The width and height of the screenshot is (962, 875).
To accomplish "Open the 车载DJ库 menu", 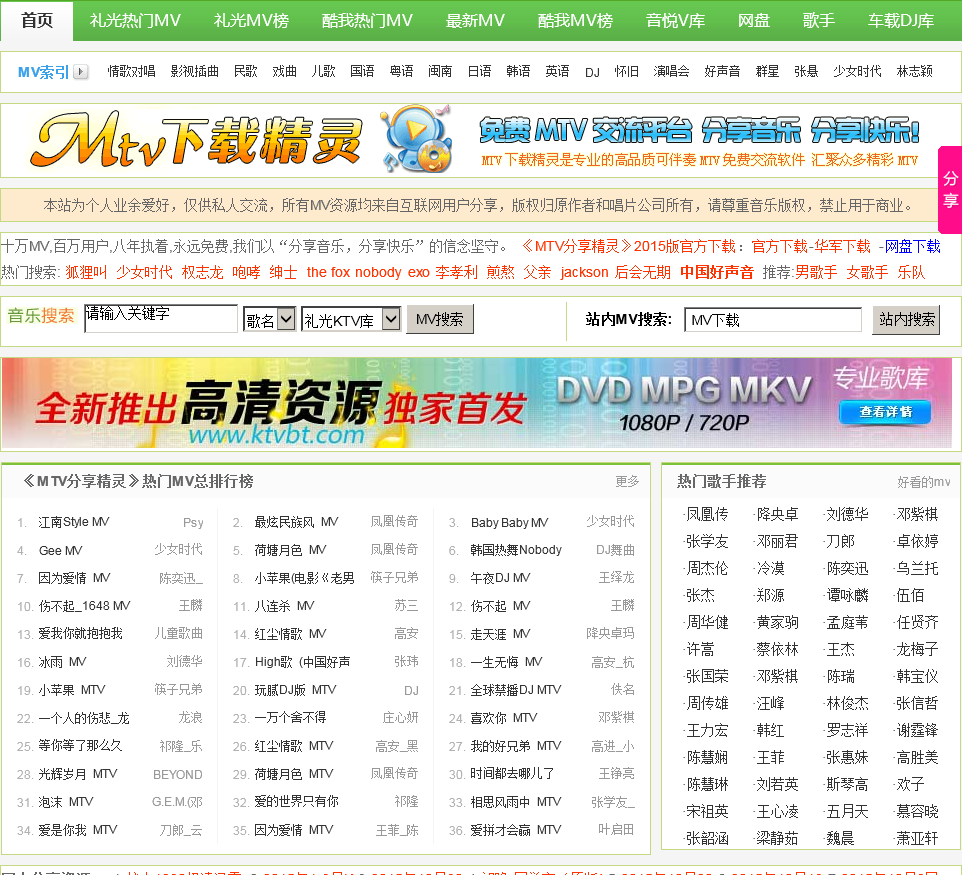I will pyautogui.click(x=901, y=20).
